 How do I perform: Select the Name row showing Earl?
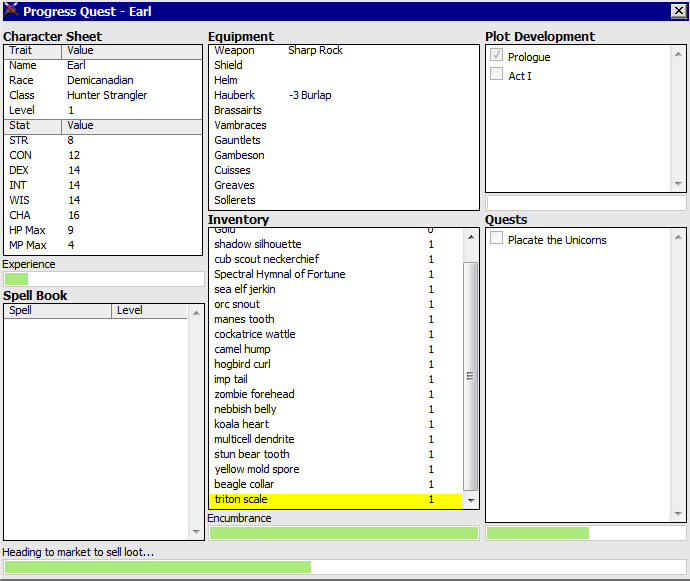(103, 65)
